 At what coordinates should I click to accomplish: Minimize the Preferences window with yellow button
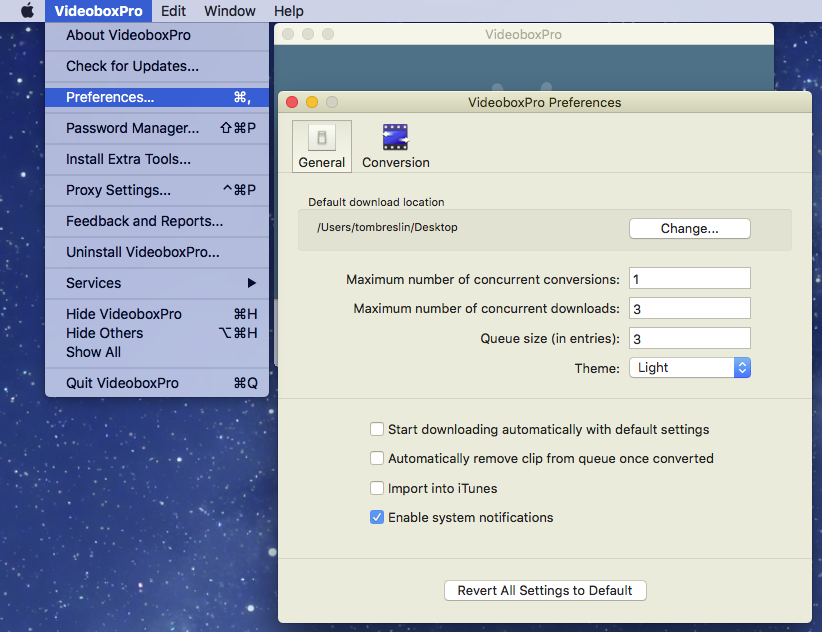pyautogui.click(x=312, y=102)
